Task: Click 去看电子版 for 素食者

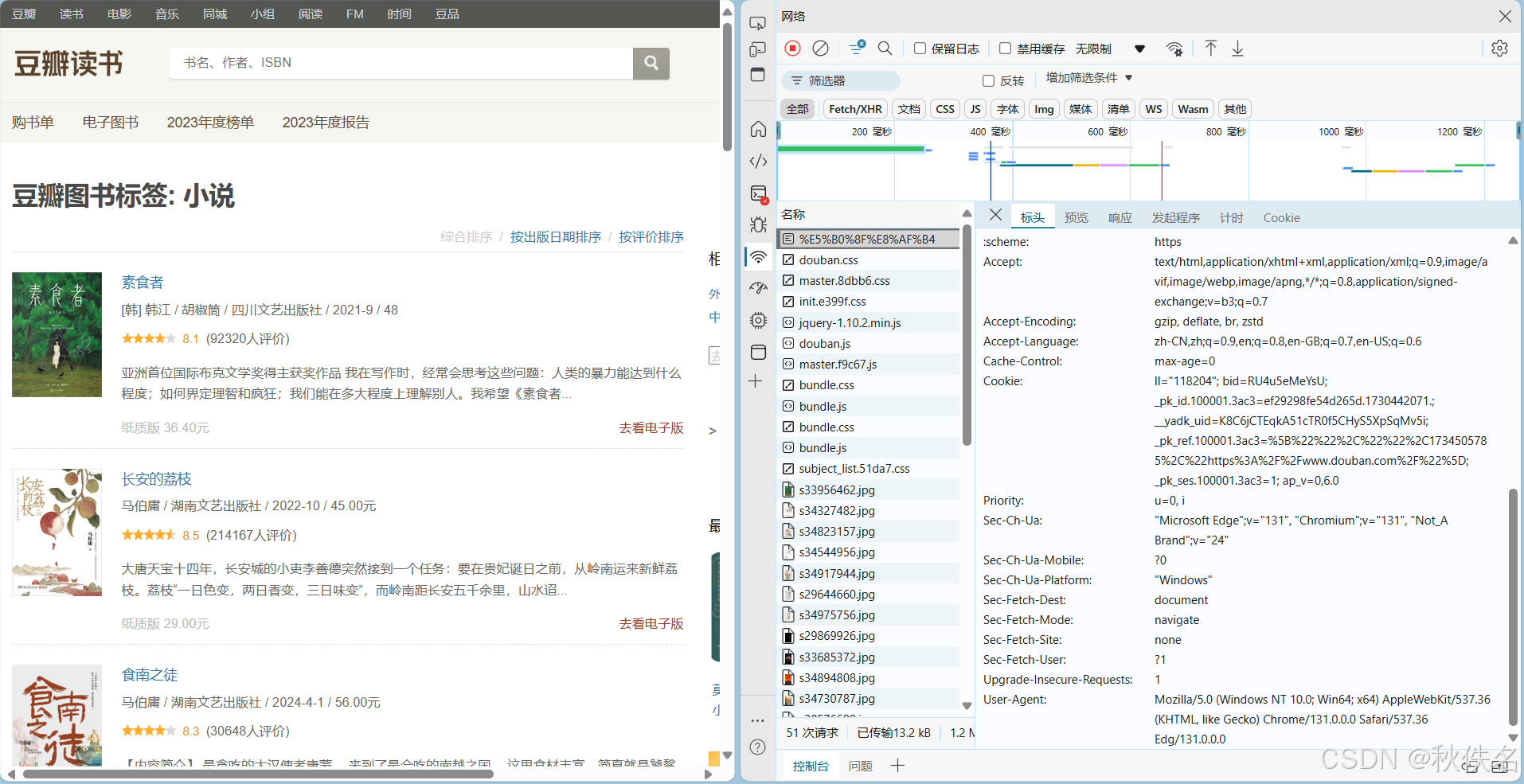Action: (x=651, y=427)
